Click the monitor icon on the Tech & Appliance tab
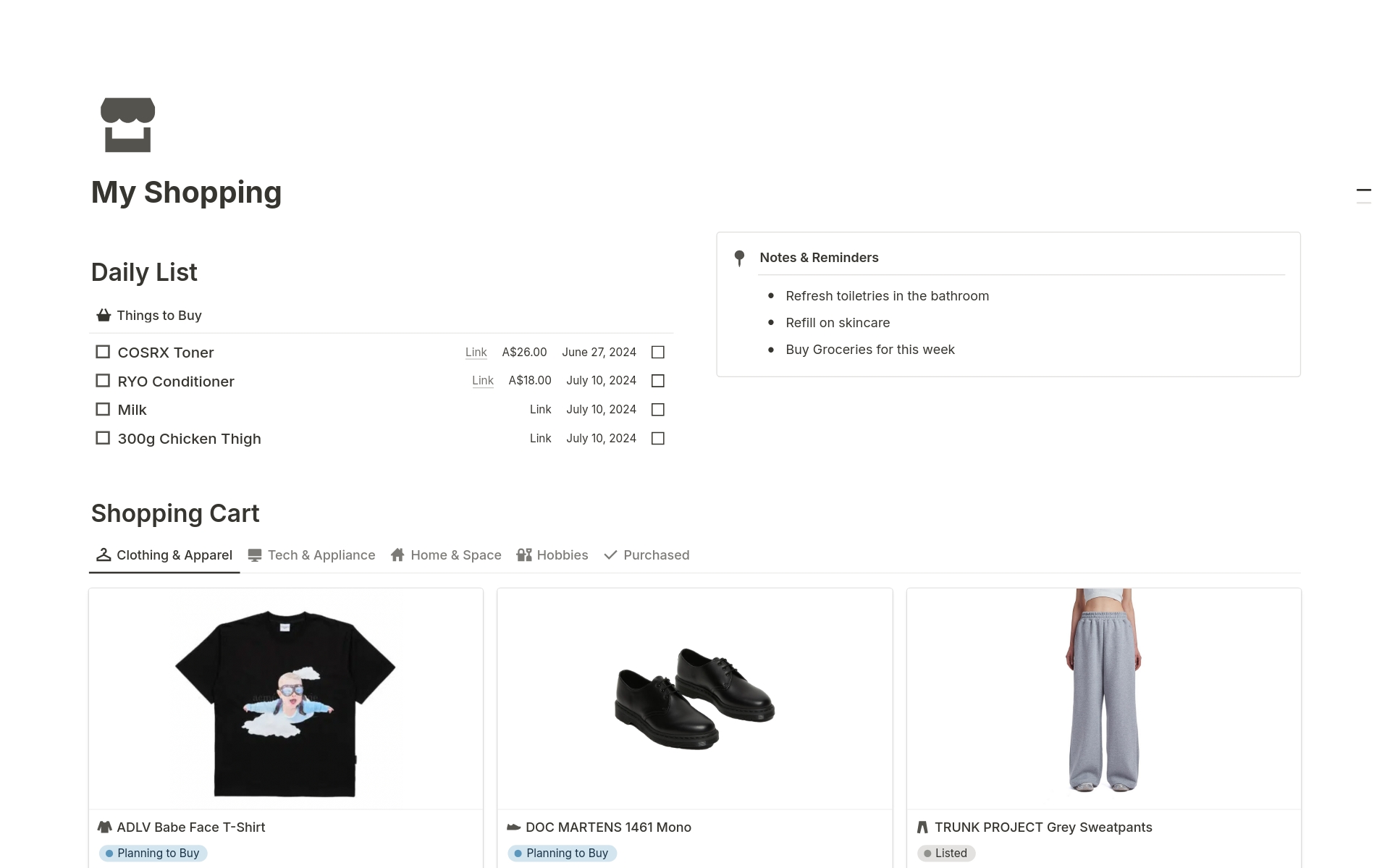 [255, 555]
